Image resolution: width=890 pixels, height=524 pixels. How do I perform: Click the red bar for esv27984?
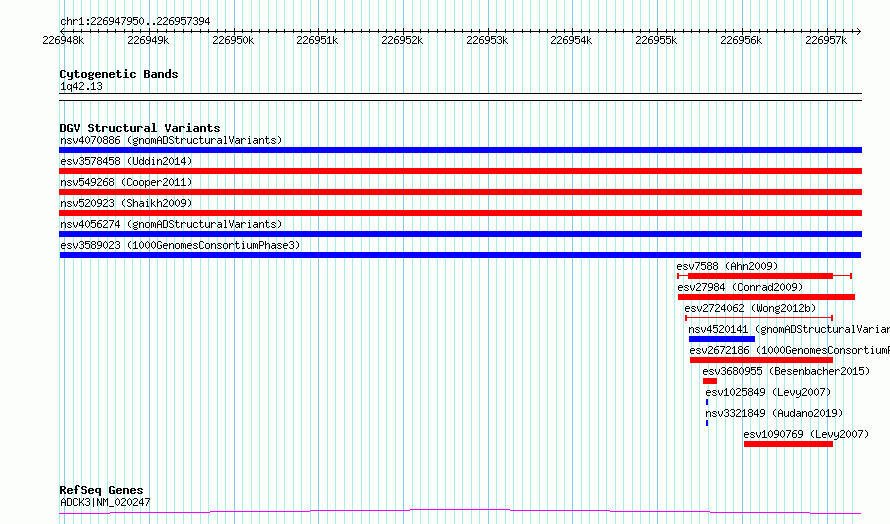[x=766, y=297]
